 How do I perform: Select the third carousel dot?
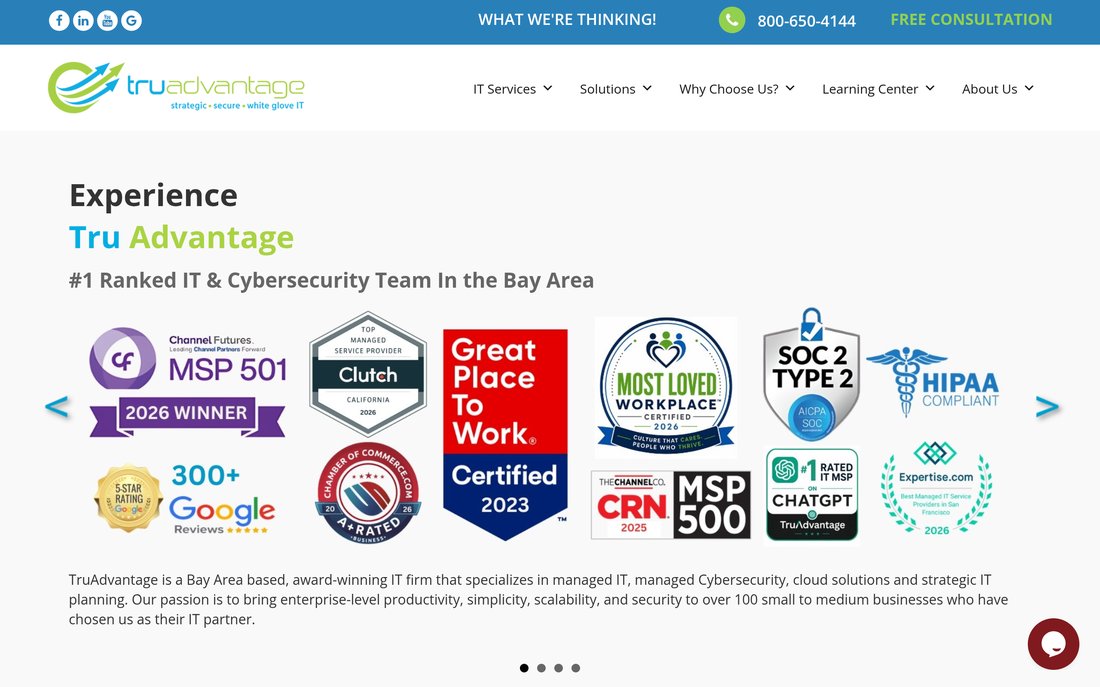558,668
